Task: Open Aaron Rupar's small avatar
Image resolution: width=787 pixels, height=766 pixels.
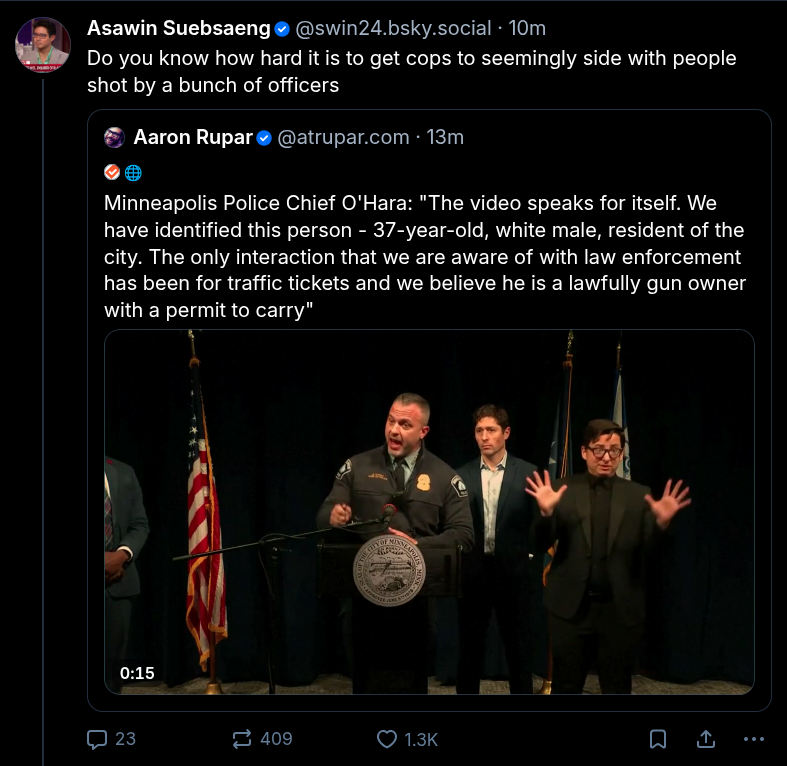Action: (114, 138)
